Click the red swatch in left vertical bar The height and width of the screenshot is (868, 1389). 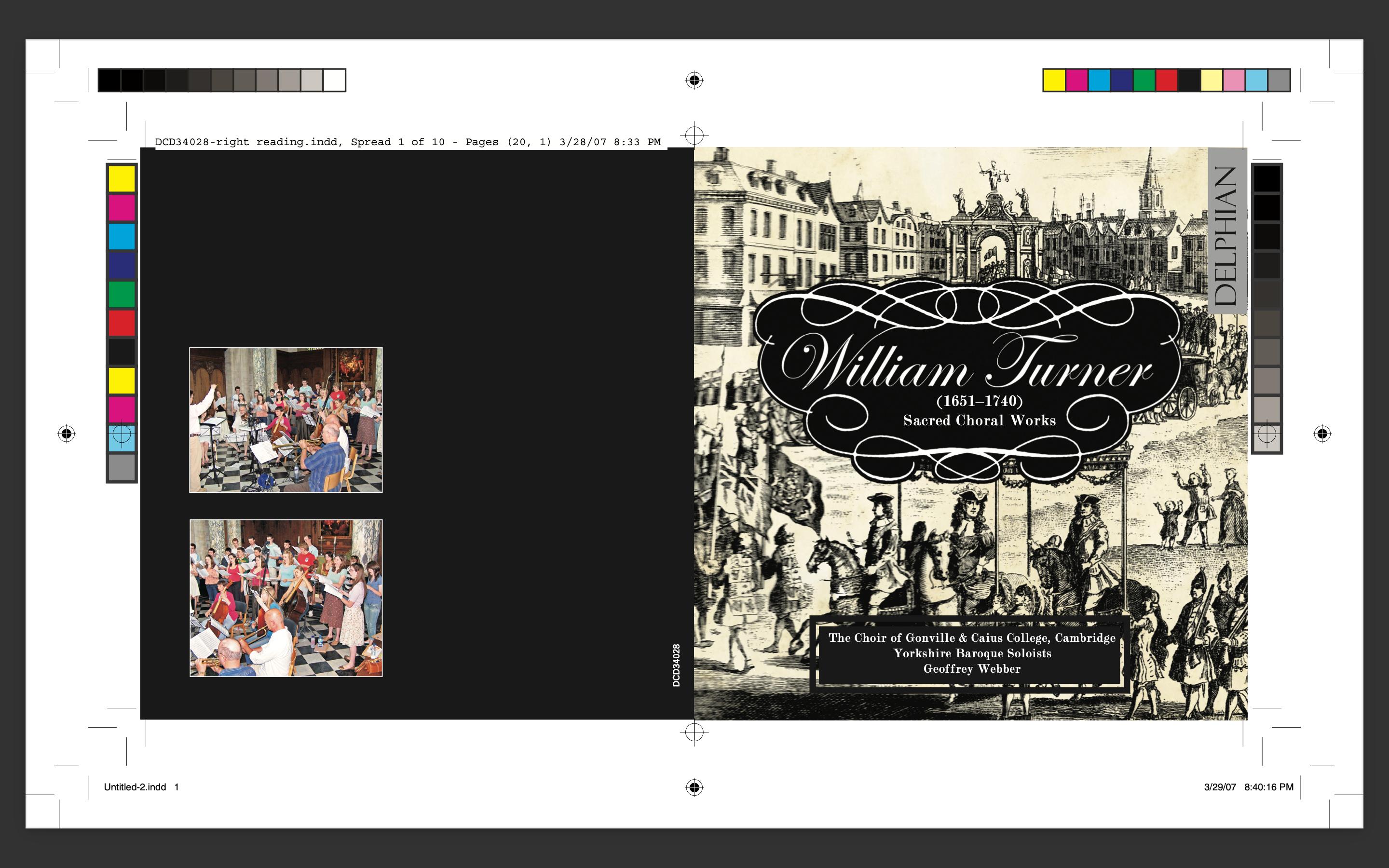(122, 323)
